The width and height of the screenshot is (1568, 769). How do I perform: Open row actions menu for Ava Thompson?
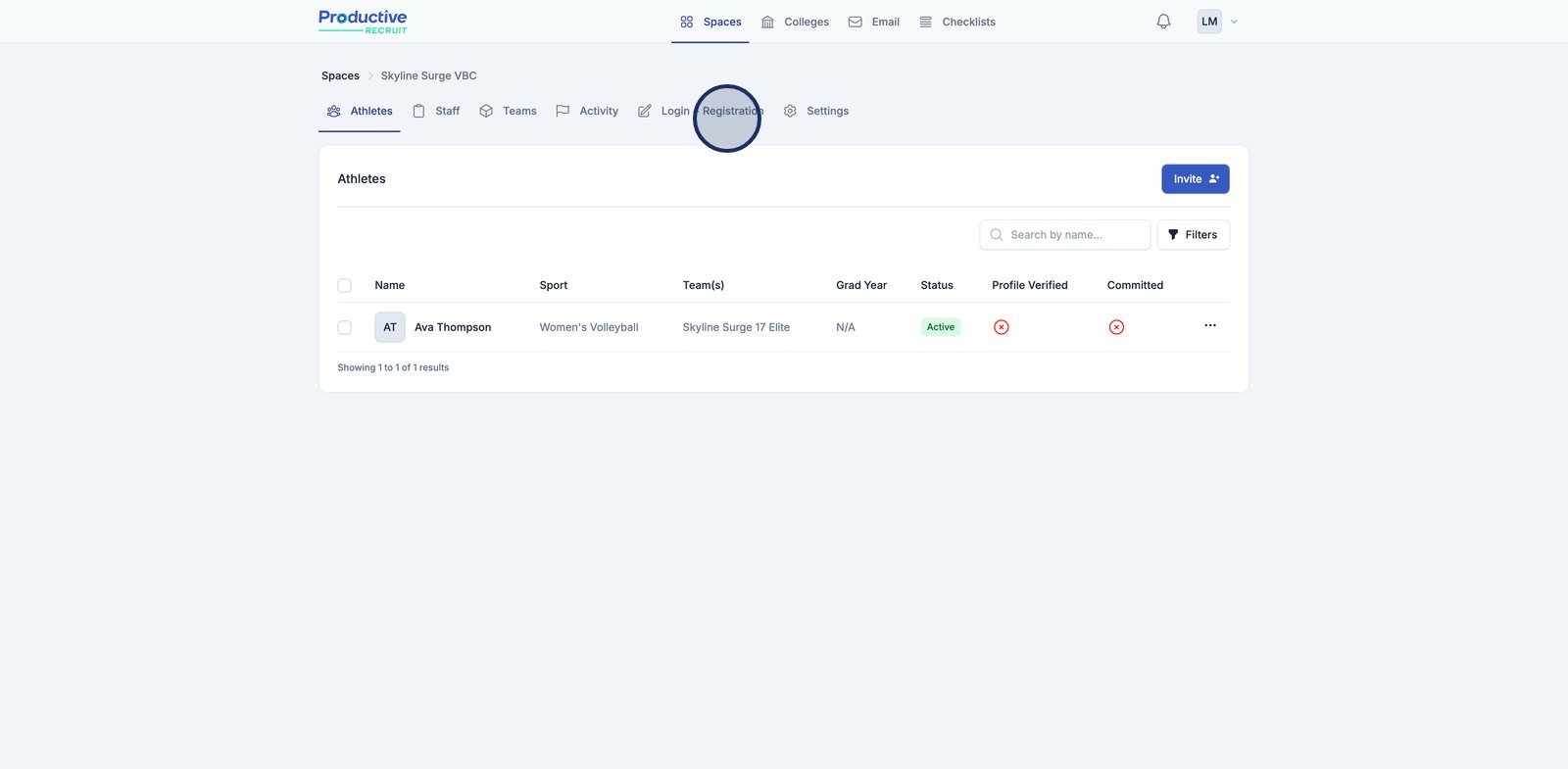click(x=1209, y=325)
